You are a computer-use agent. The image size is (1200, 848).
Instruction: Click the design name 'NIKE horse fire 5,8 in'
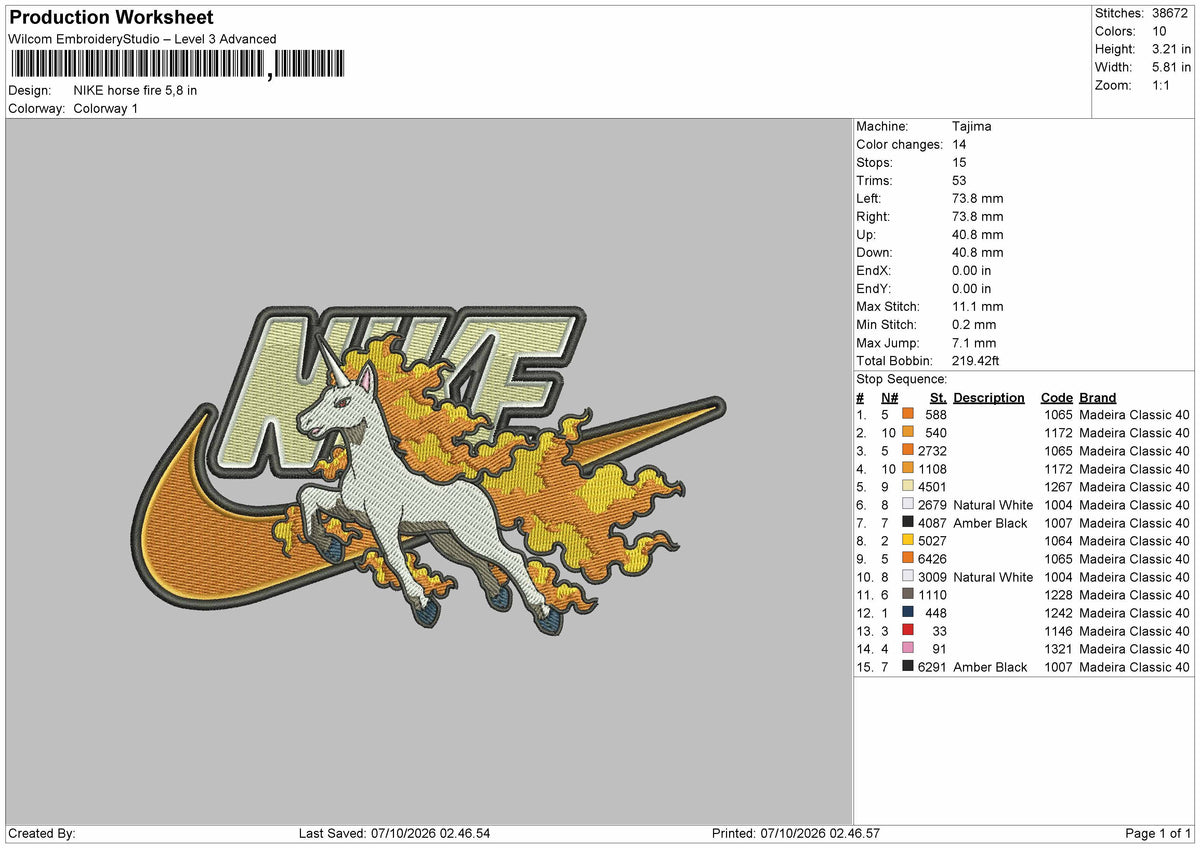(x=135, y=90)
